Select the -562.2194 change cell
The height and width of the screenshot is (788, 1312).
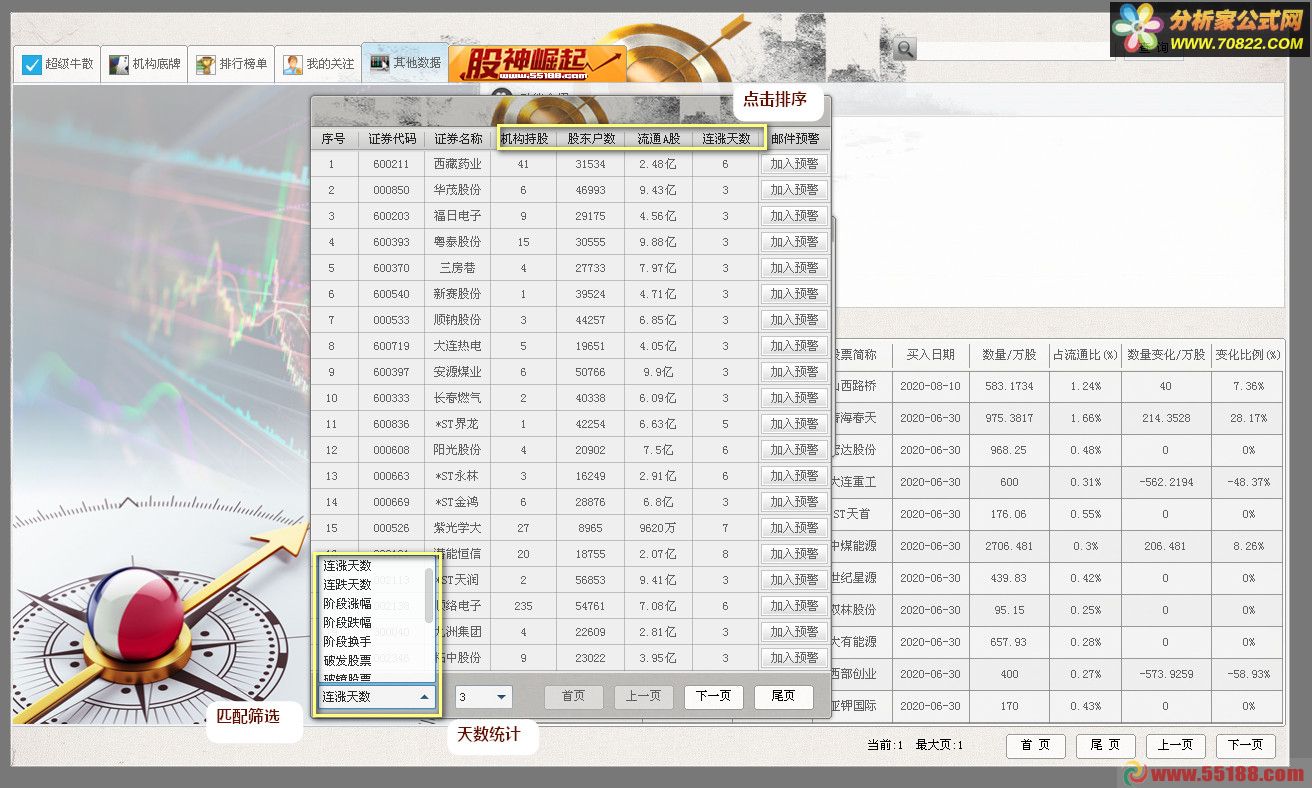[x=1166, y=482]
